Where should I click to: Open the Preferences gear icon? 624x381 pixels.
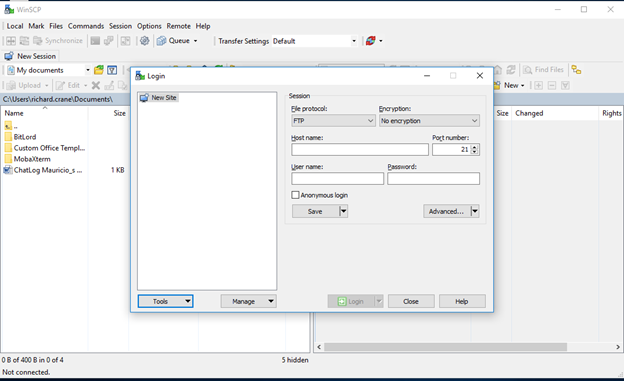[144, 41]
